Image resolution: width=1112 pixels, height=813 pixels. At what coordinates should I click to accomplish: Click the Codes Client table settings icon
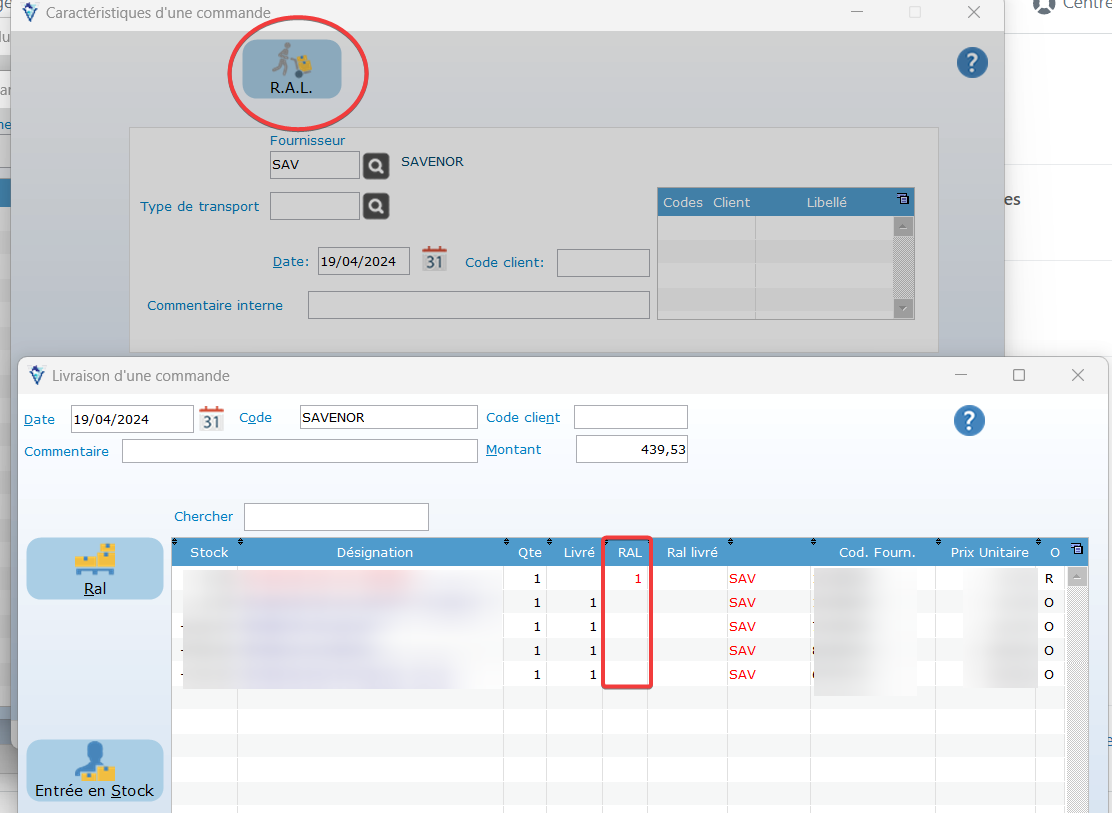[903, 199]
